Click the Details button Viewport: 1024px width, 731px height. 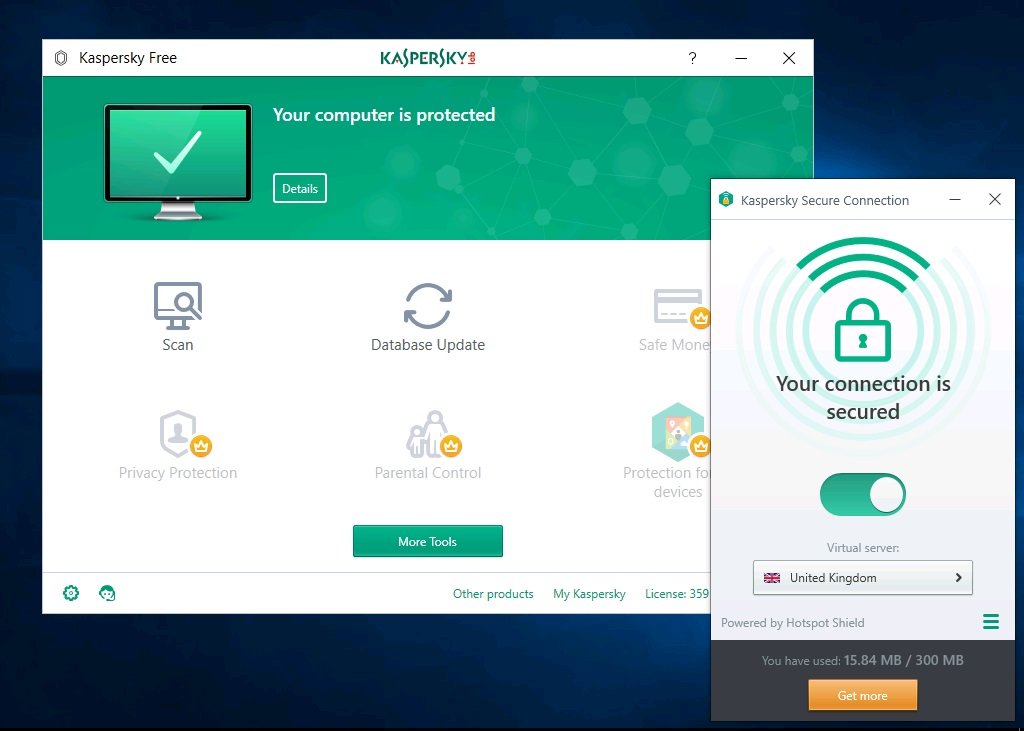[x=300, y=188]
